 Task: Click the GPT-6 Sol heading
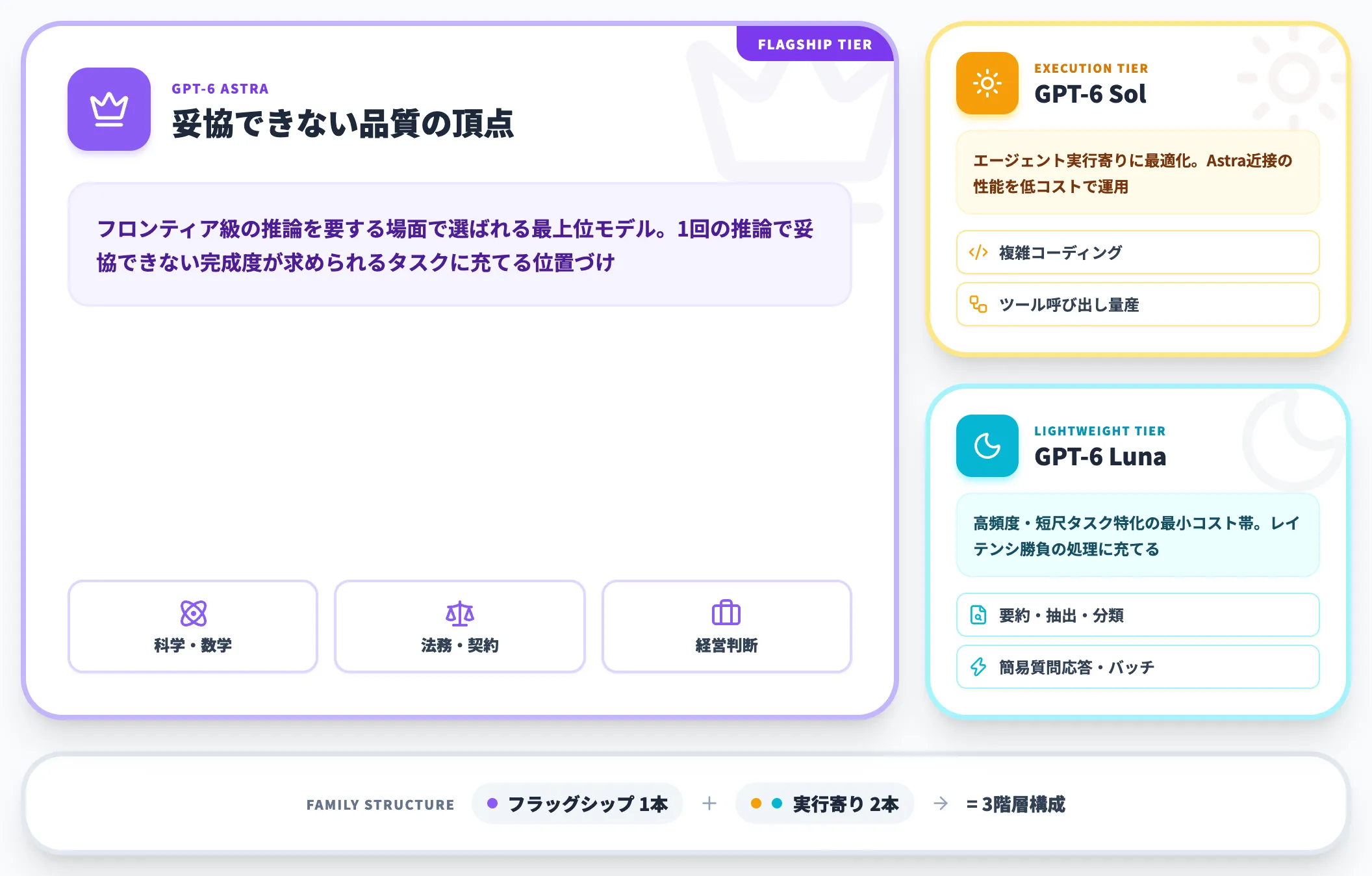pyautogui.click(x=1090, y=94)
